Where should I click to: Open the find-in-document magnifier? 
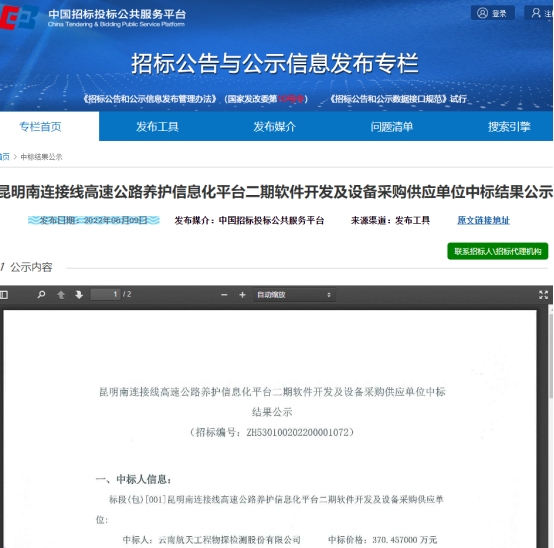click(41, 294)
